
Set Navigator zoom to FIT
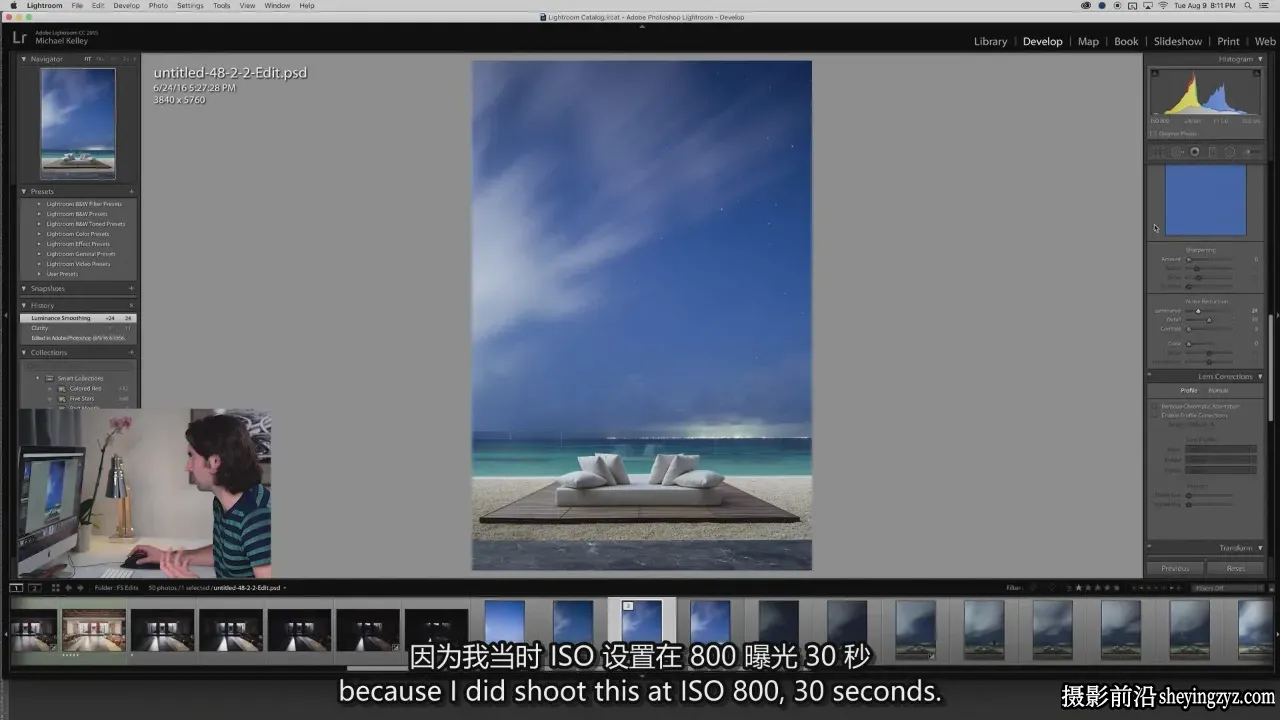(x=88, y=59)
